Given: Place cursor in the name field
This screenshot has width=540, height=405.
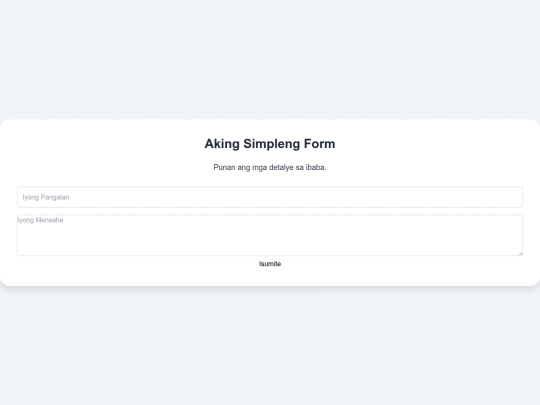Looking at the screenshot, I should click(x=270, y=197).
